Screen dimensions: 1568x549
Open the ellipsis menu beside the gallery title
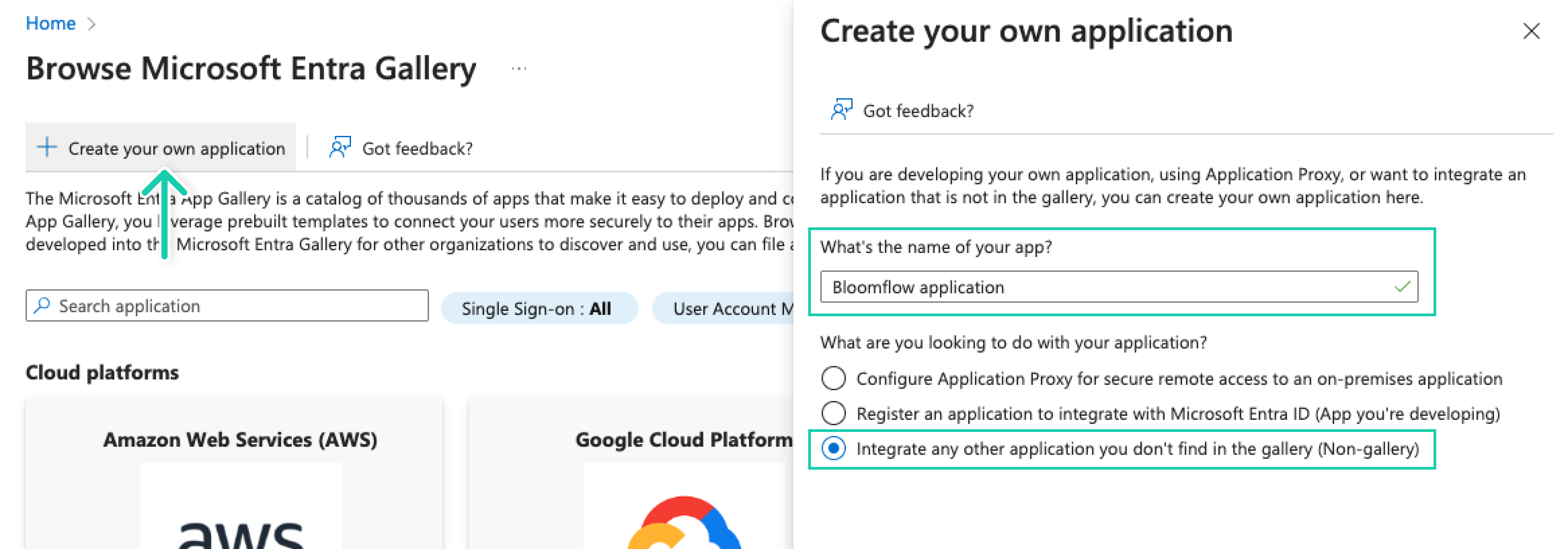[x=519, y=69]
